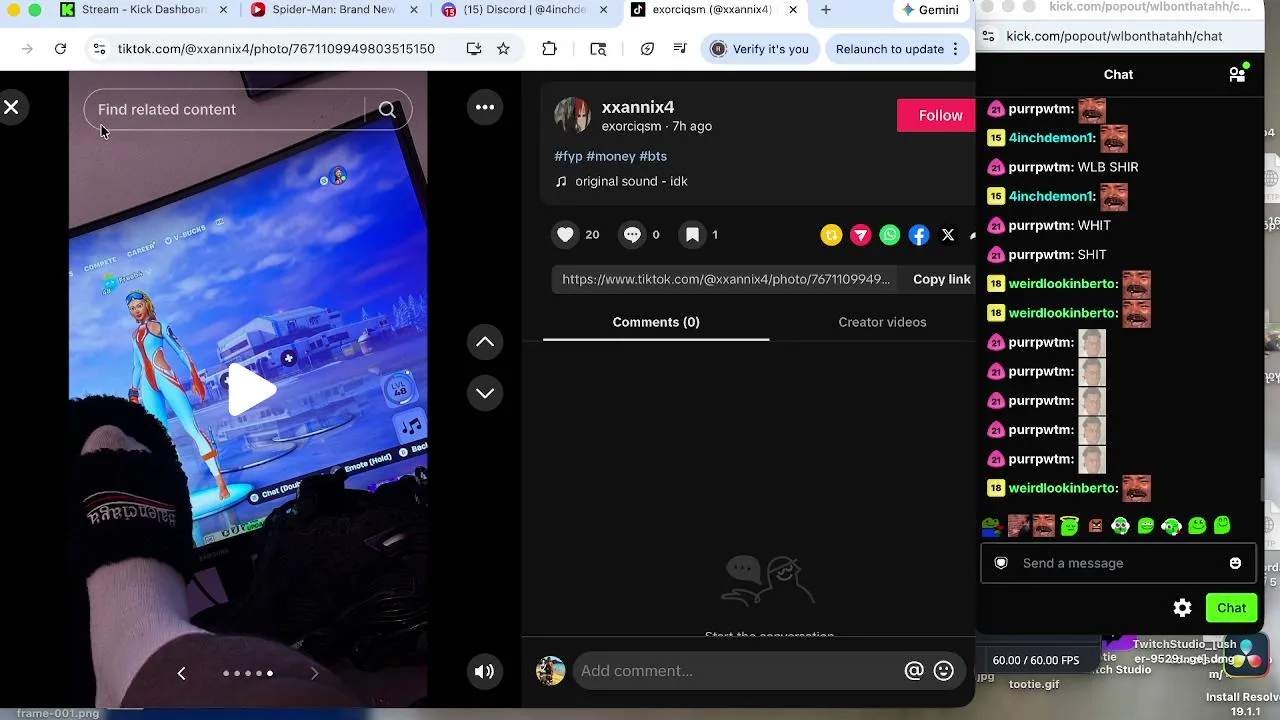The height and width of the screenshot is (720, 1280).
Task: Switch to the Spider-Man: Brand New tab
Action: 335,10
